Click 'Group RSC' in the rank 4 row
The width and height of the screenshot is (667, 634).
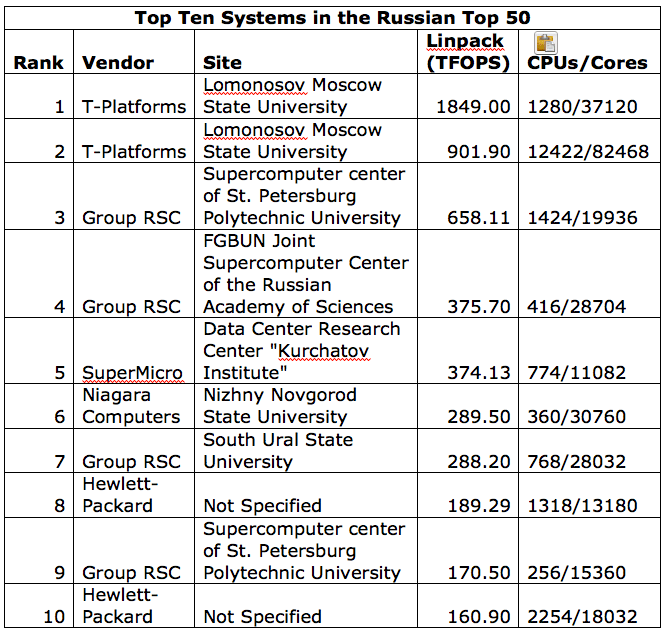pos(131,307)
